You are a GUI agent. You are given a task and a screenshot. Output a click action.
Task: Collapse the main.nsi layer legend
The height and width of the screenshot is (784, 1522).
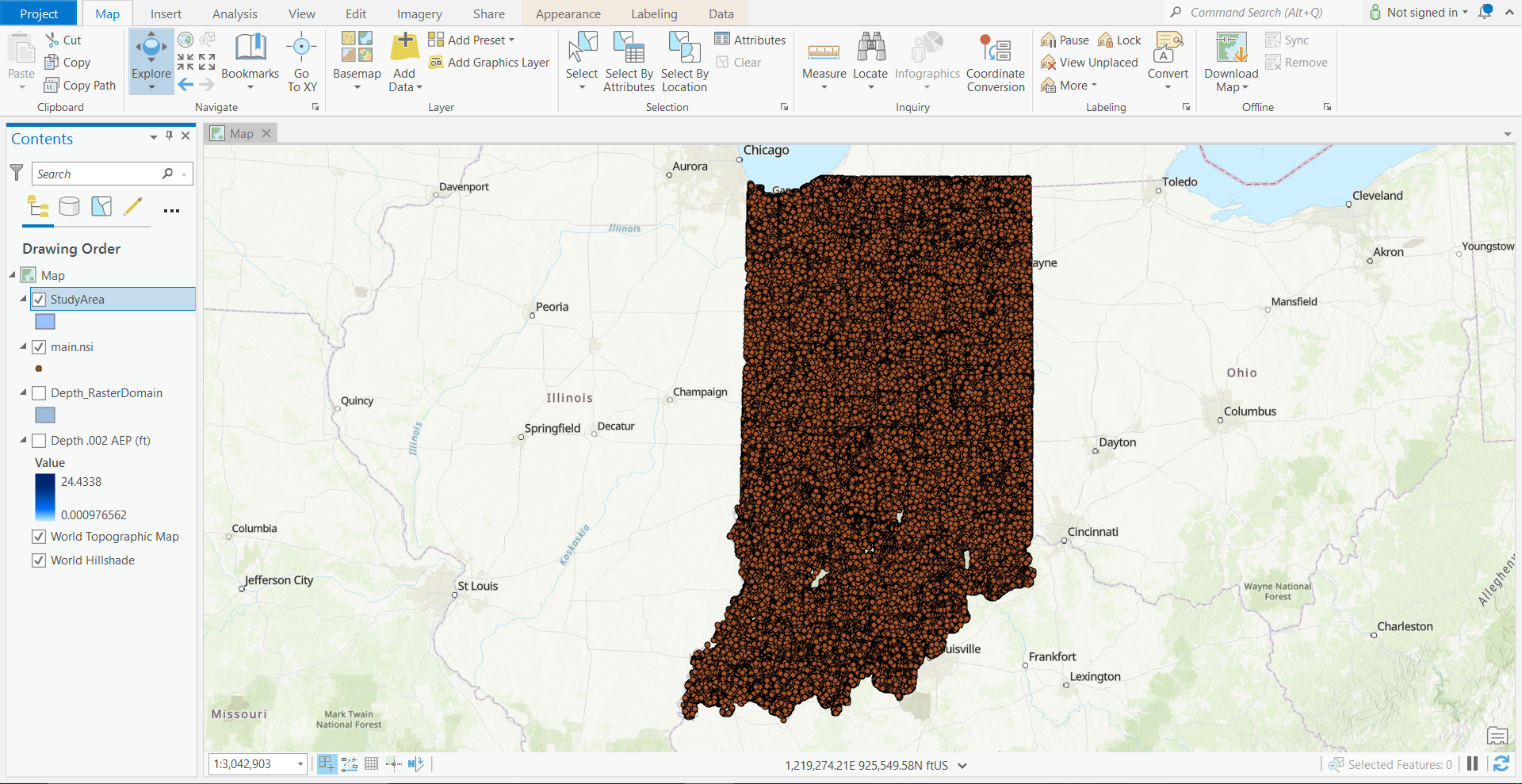point(23,346)
